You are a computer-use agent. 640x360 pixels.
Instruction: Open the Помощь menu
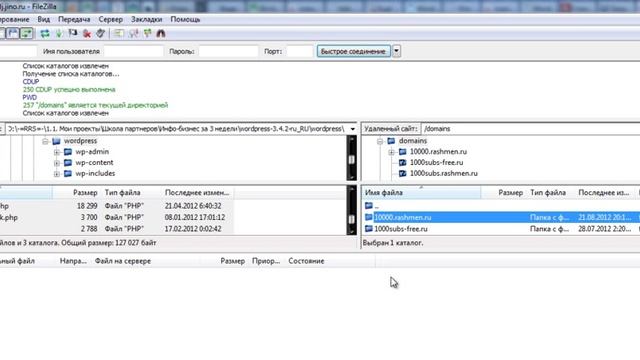click(185, 19)
